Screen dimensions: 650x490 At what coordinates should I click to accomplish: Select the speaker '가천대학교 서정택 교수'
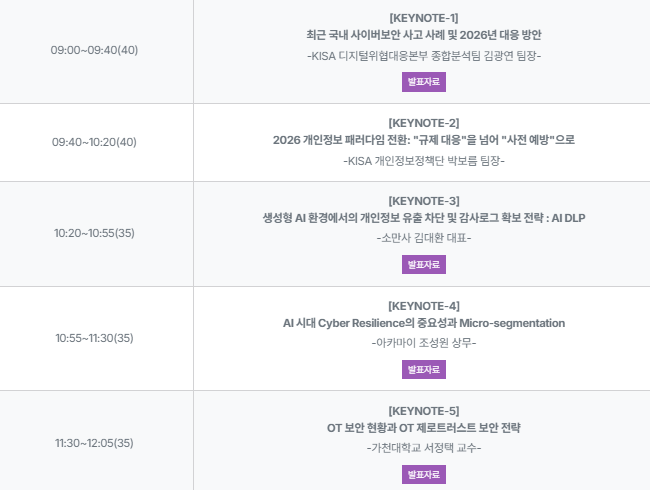tap(423, 448)
